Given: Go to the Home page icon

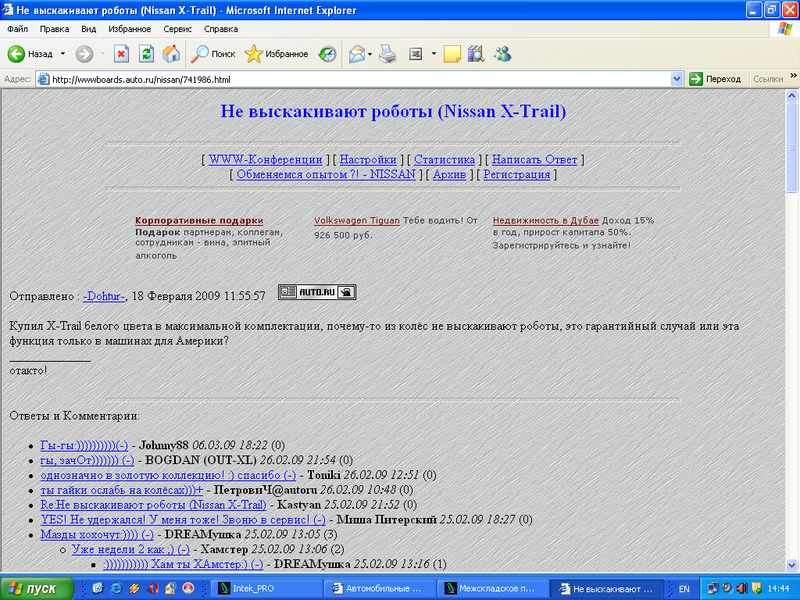Looking at the screenshot, I should pyautogui.click(x=171, y=54).
